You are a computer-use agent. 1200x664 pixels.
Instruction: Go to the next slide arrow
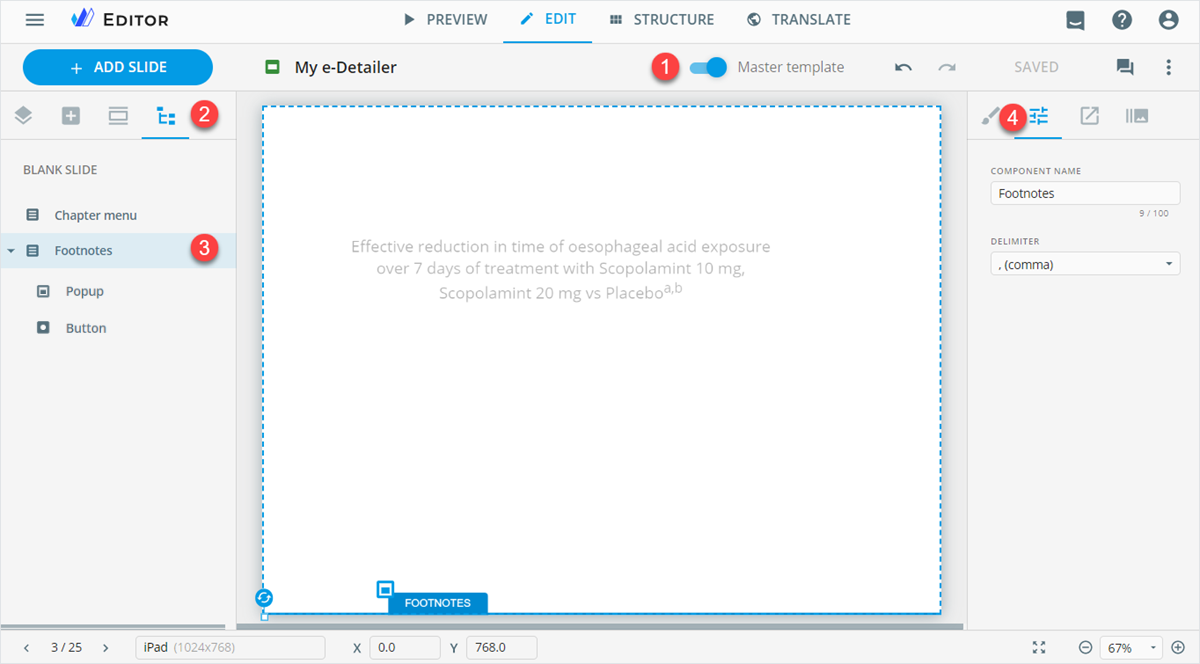pyautogui.click(x=106, y=648)
